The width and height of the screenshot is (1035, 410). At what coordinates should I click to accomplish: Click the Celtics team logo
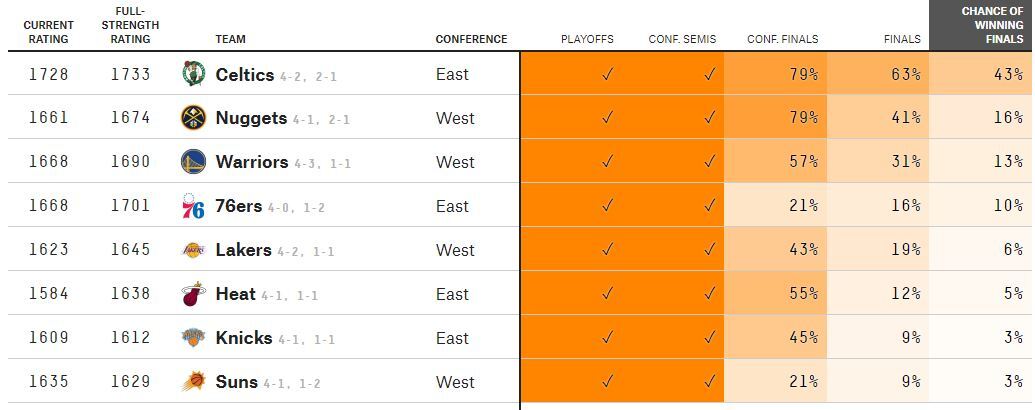[193, 74]
